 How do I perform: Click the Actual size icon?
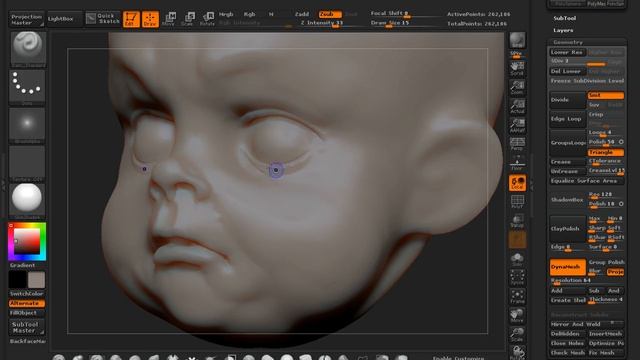(x=517, y=106)
